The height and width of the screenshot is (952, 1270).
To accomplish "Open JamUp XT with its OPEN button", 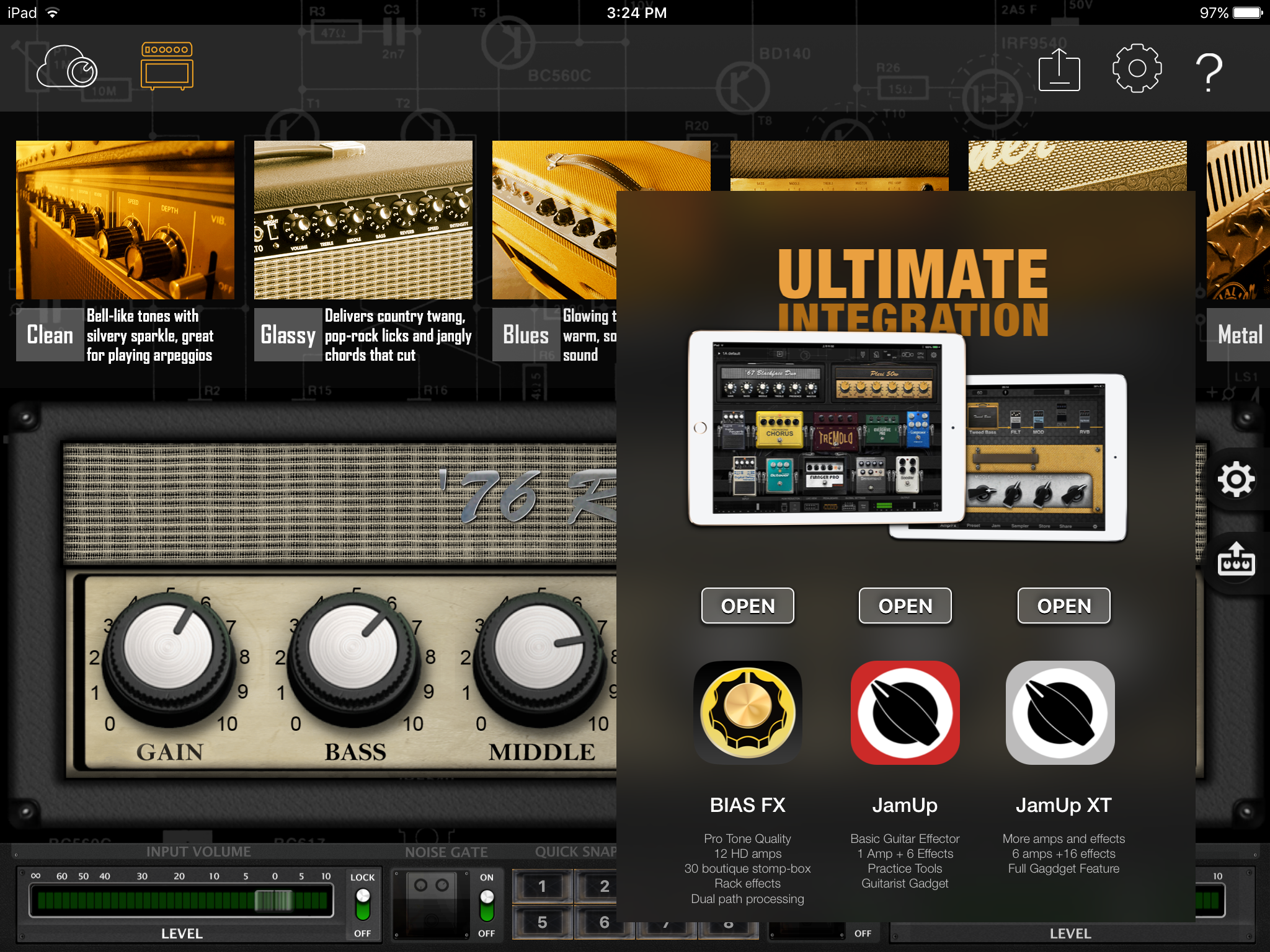I will coord(1064,606).
